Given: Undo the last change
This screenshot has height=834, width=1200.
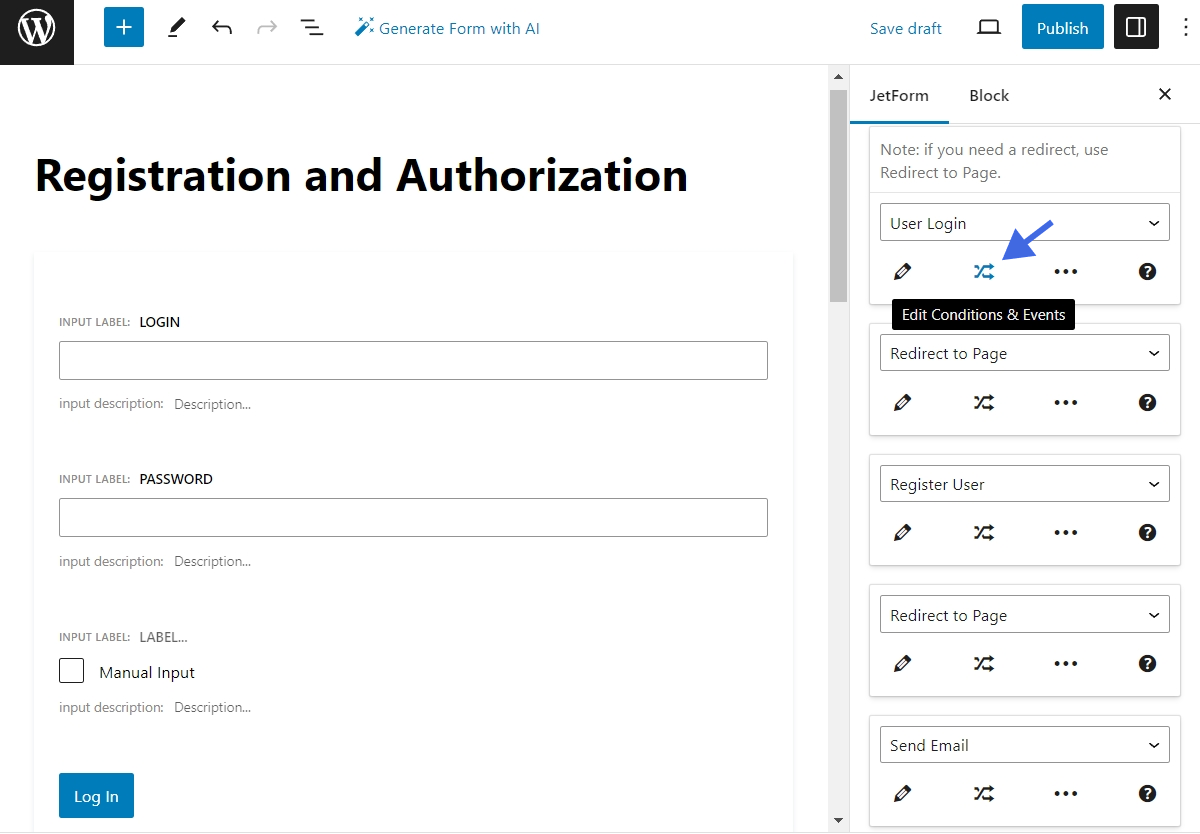Looking at the screenshot, I should click(221, 27).
